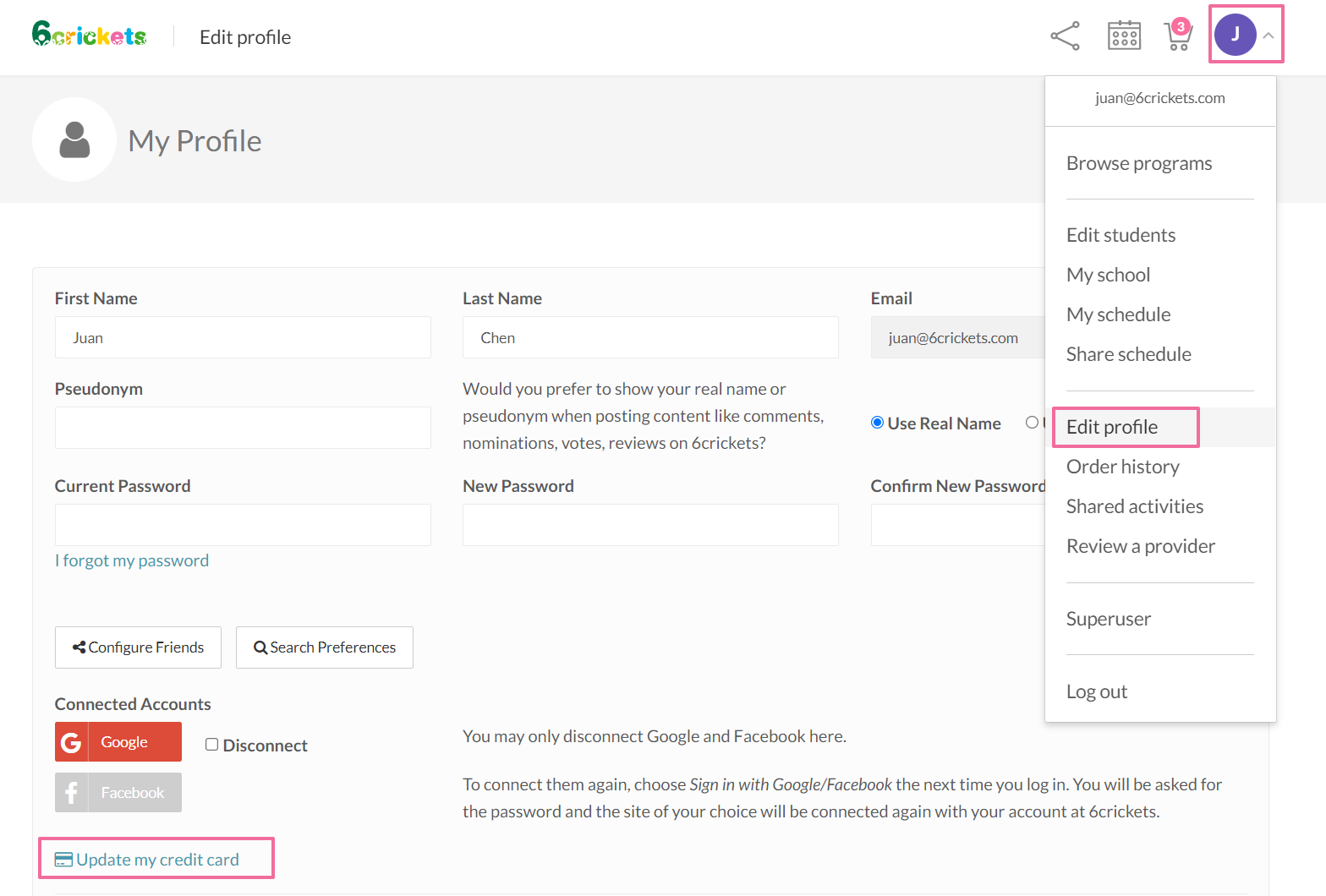Click the purple J user avatar
The height and width of the screenshot is (896, 1326).
tap(1235, 35)
